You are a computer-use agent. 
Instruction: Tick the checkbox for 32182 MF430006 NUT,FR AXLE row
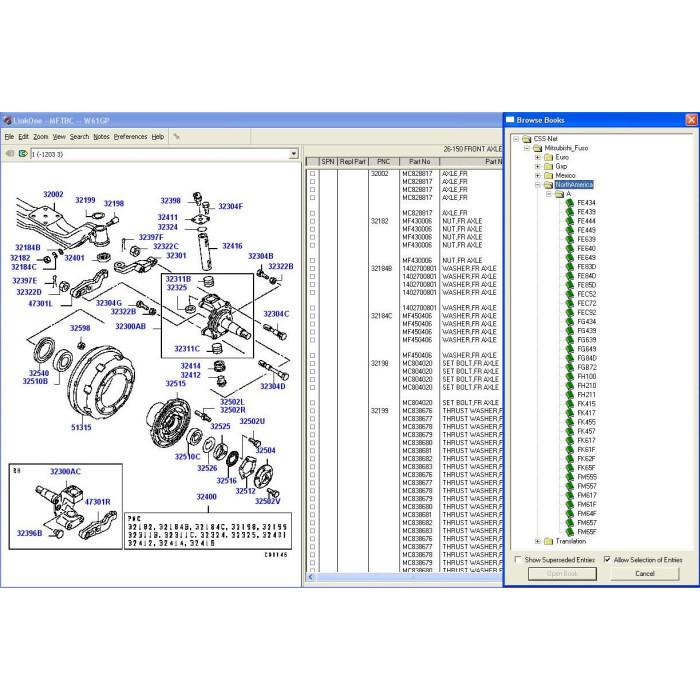pyautogui.click(x=312, y=221)
